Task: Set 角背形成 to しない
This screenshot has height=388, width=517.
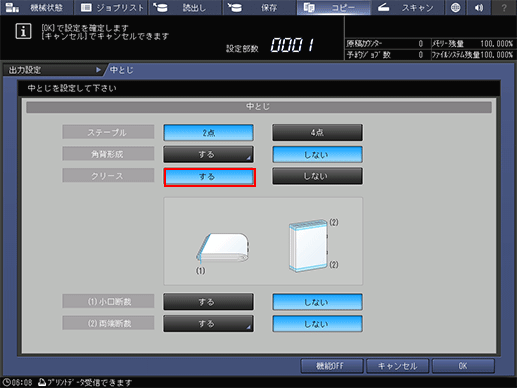Action: [317, 154]
